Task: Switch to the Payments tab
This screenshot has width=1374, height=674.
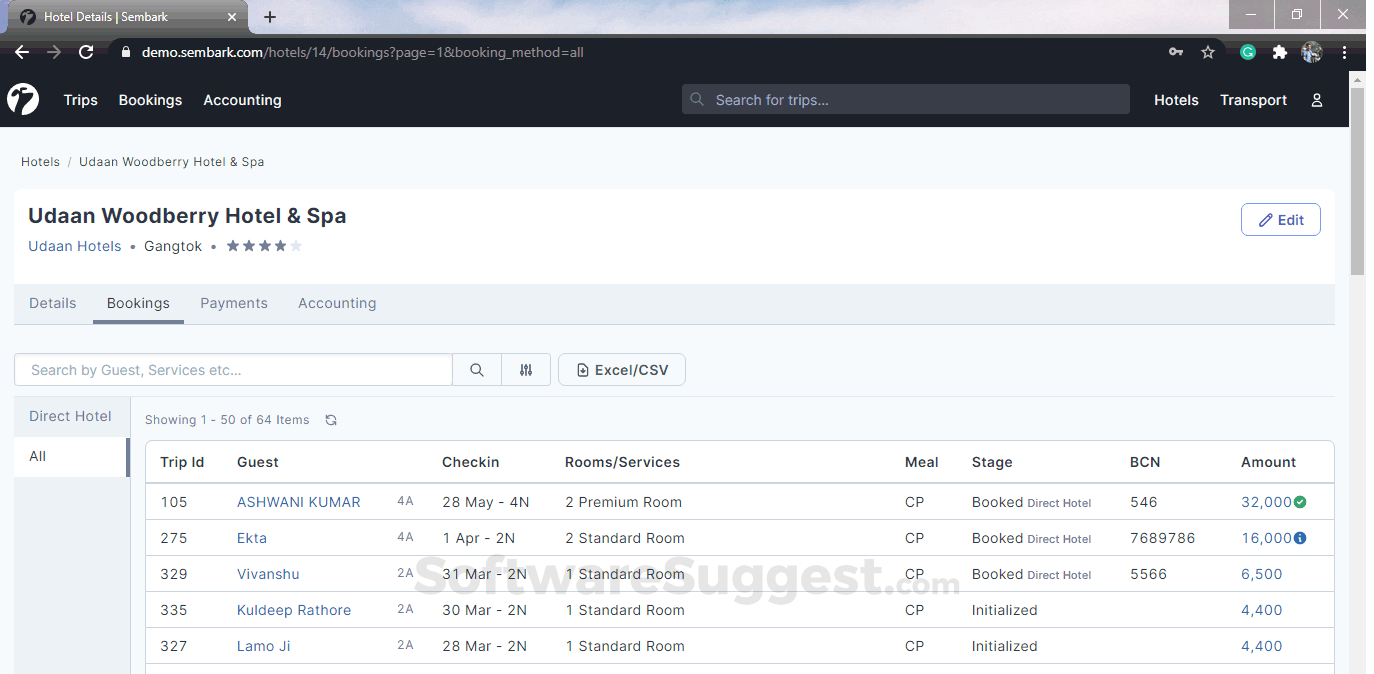Action: click(x=234, y=303)
